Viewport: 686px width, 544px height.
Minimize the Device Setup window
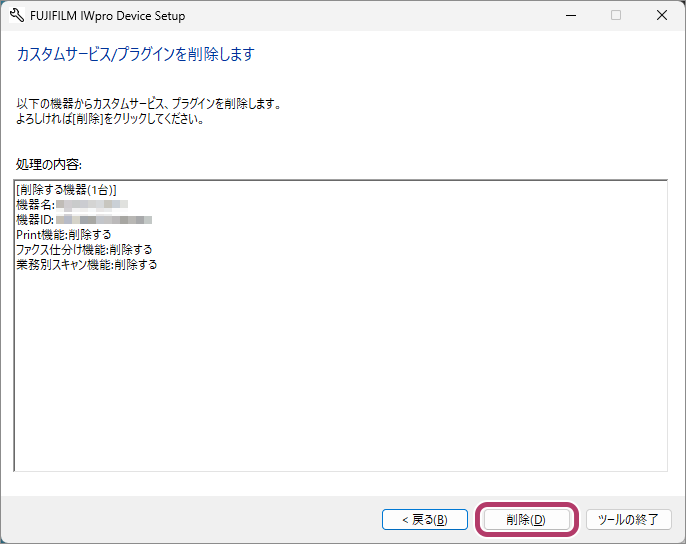point(570,15)
